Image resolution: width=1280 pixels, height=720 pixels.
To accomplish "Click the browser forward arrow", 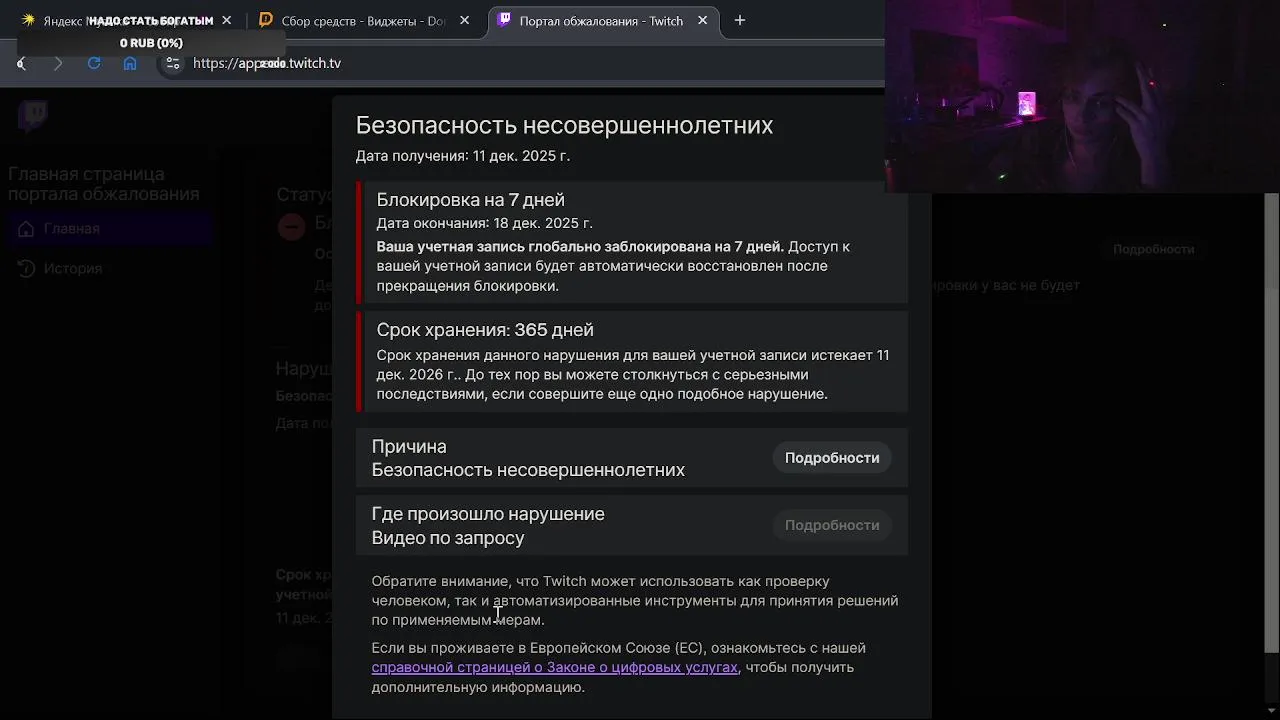I will [x=58, y=63].
